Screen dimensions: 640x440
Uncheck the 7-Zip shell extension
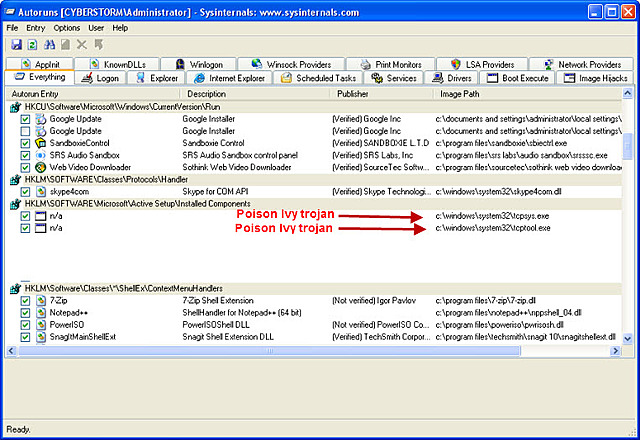[25, 301]
